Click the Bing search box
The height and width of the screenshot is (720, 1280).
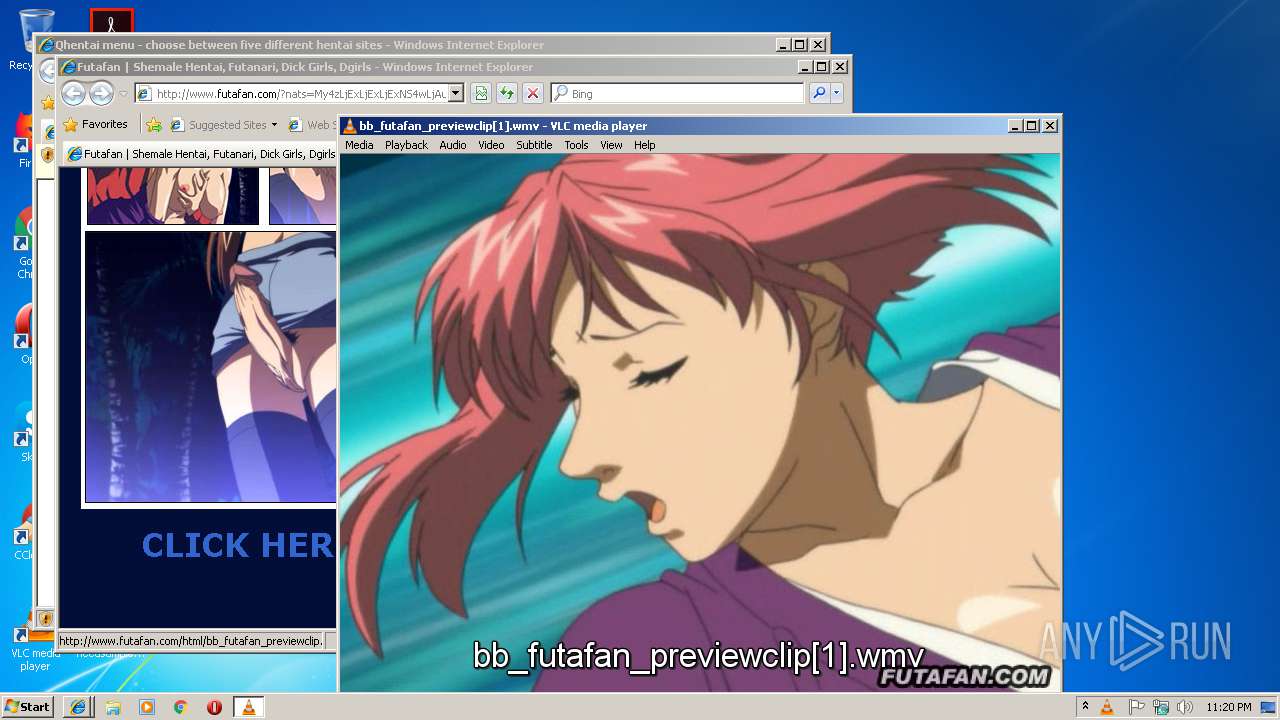click(678, 93)
